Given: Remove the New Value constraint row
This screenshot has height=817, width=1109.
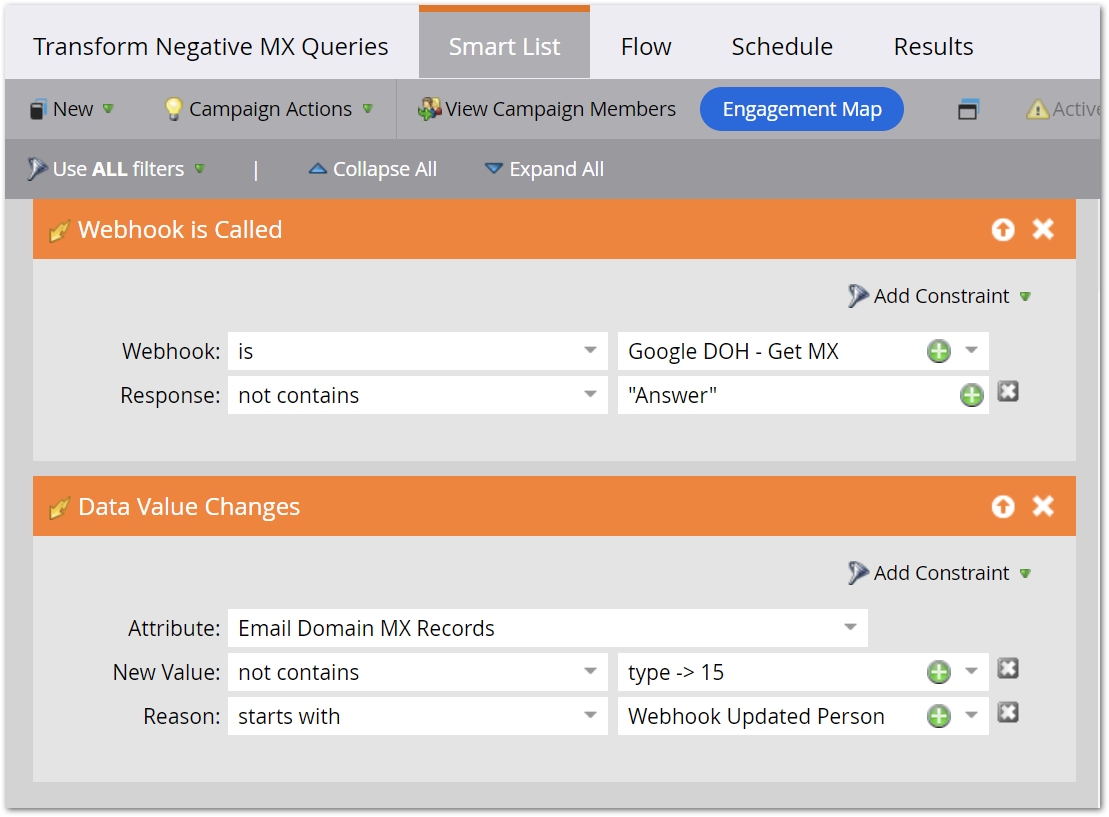Looking at the screenshot, I should (x=1008, y=669).
